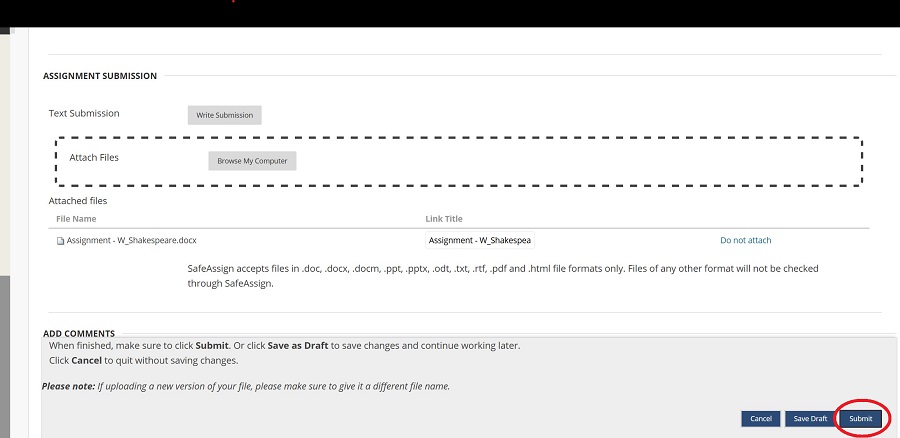The width and height of the screenshot is (900, 438).
Task: Click the 'When finished' instruction line
Action: point(284,345)
